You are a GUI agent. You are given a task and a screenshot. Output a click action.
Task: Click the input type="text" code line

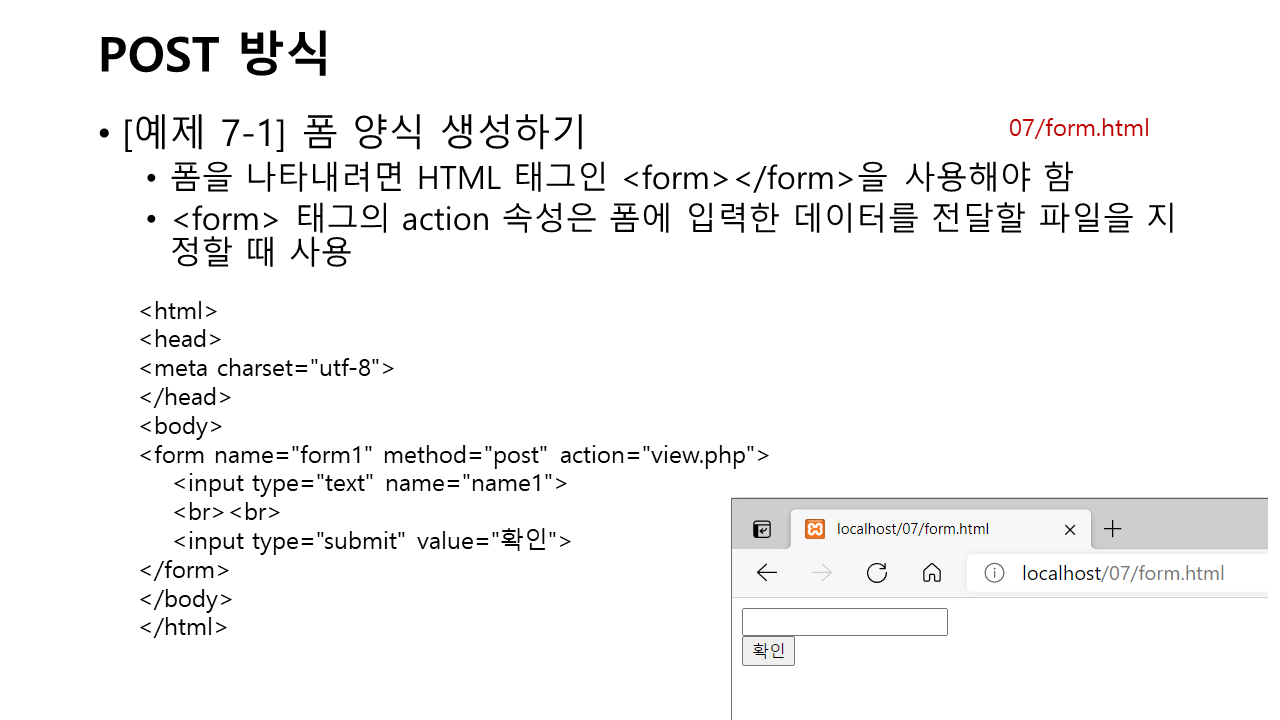coord(370,484)
